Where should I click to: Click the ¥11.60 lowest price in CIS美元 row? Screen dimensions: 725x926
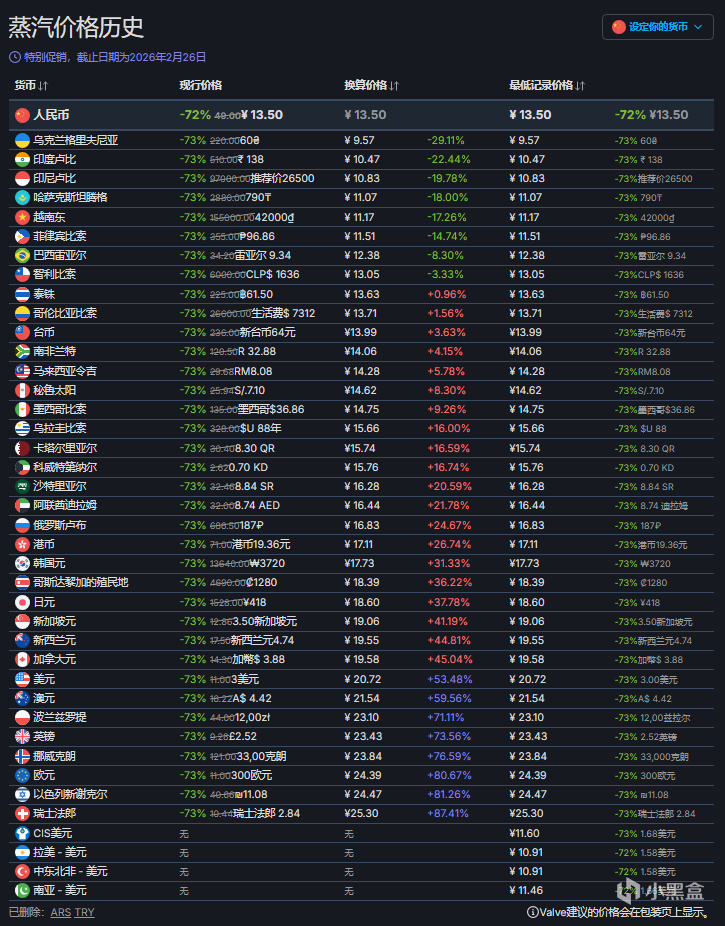tap(524, 833)
